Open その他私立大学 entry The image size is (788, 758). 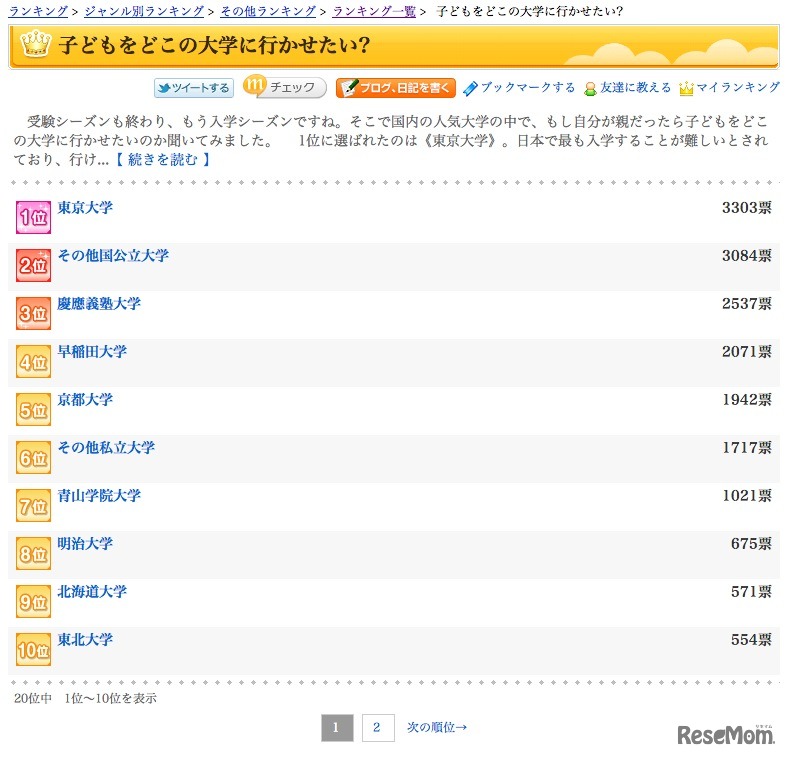tap(106, 447)
